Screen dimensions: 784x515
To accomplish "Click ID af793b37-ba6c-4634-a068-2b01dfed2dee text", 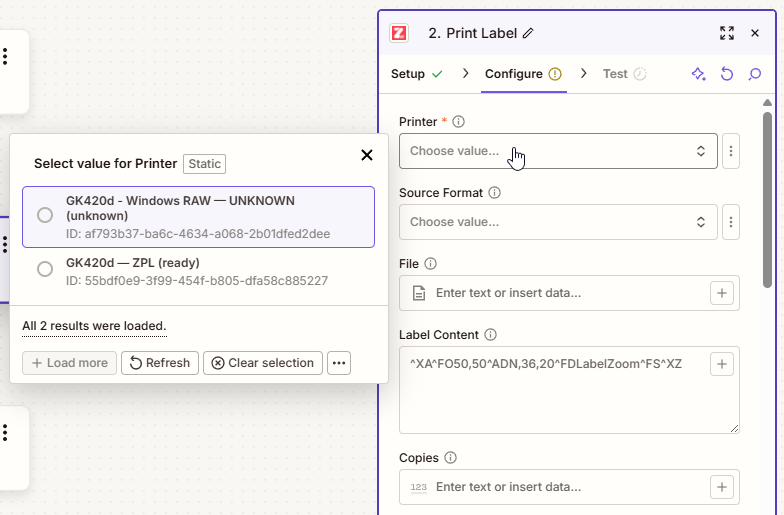I will 198,234.
